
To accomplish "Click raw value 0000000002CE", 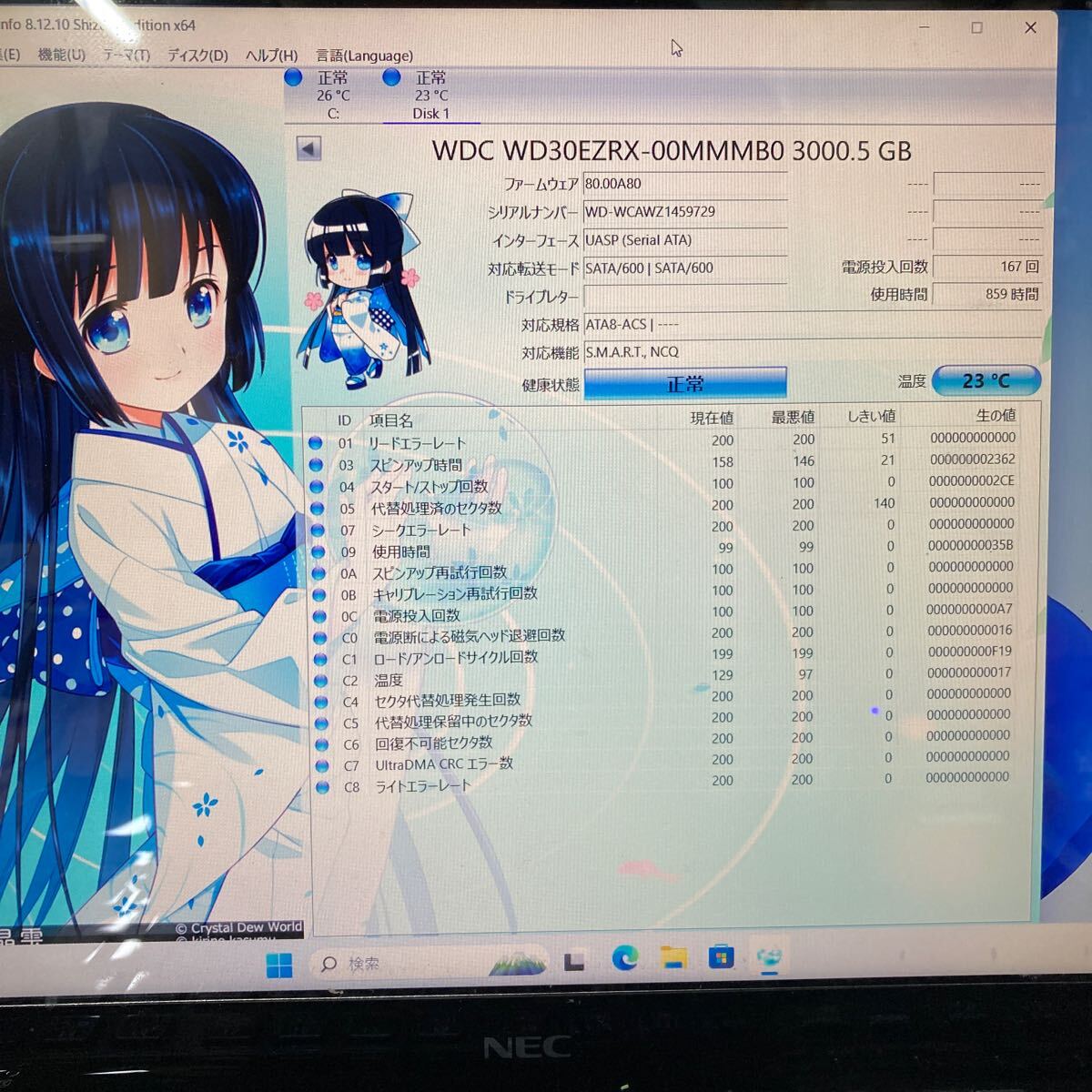I will (972, 480).
